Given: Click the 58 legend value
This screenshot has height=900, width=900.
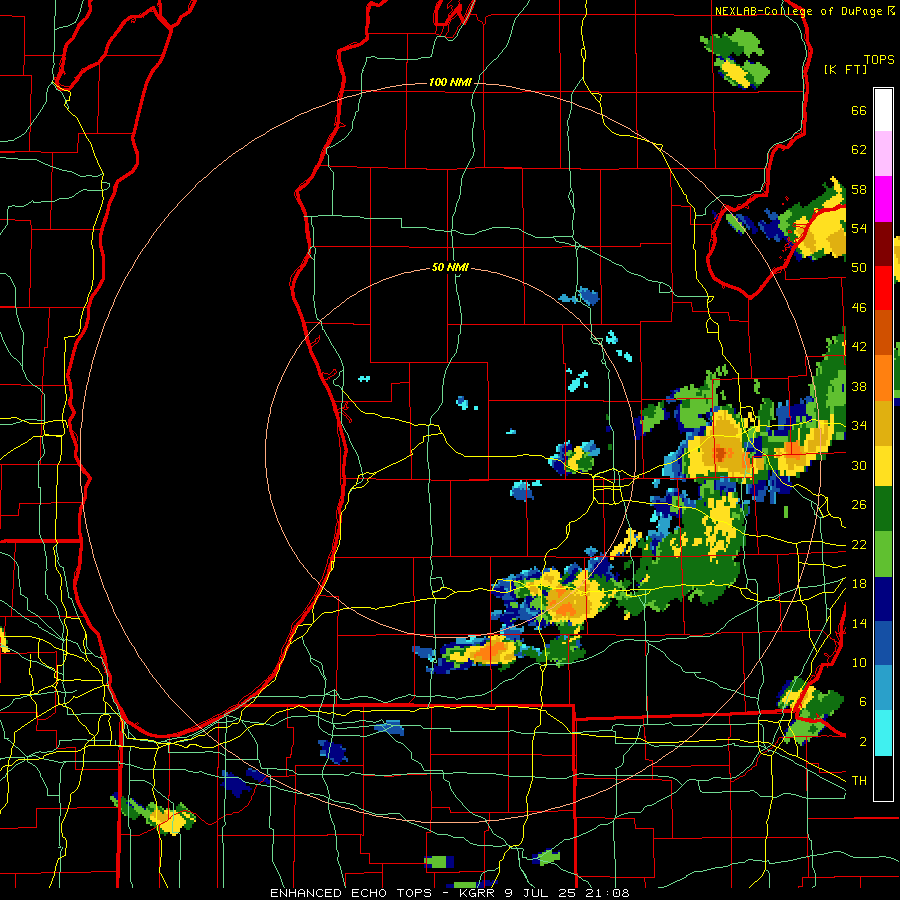Looking at the screenshot, I should (859, 189).
